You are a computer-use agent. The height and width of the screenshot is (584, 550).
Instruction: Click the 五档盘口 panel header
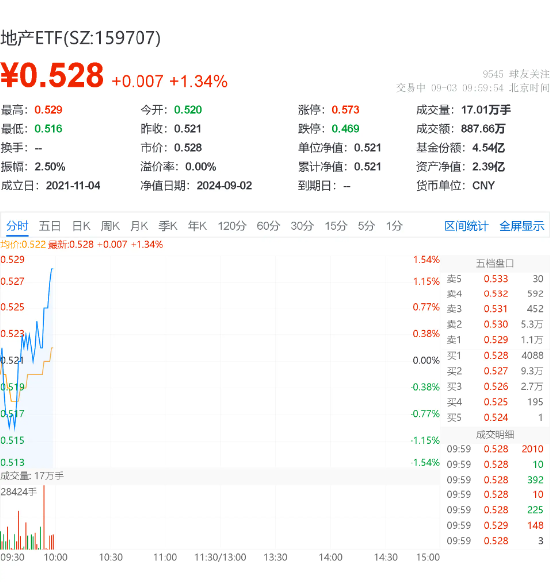coord(495,264)
